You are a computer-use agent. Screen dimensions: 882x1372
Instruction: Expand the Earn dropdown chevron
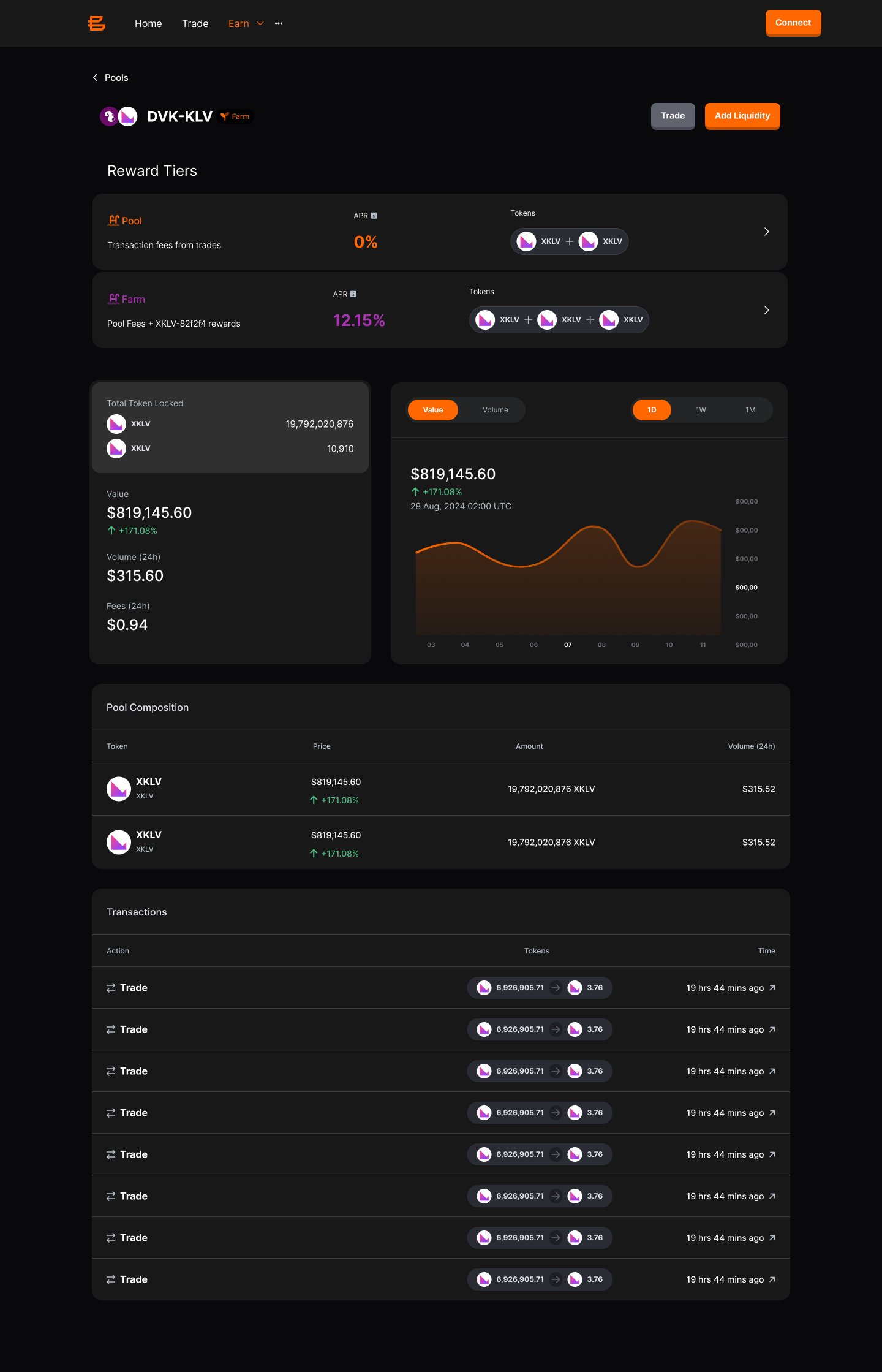click(260, 23)
